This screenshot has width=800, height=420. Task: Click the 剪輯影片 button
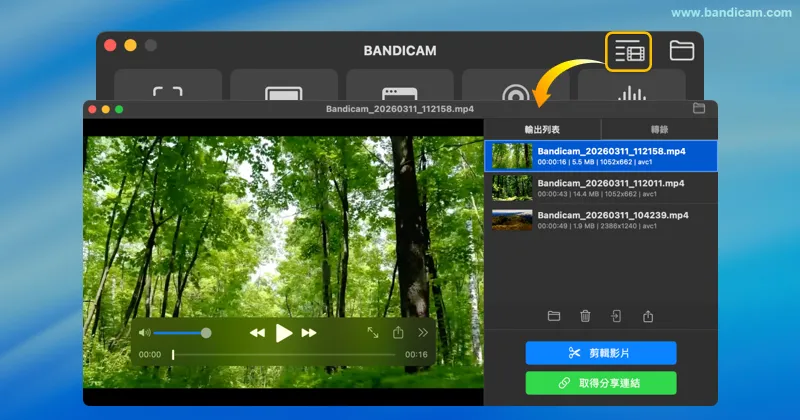[601, 353]
